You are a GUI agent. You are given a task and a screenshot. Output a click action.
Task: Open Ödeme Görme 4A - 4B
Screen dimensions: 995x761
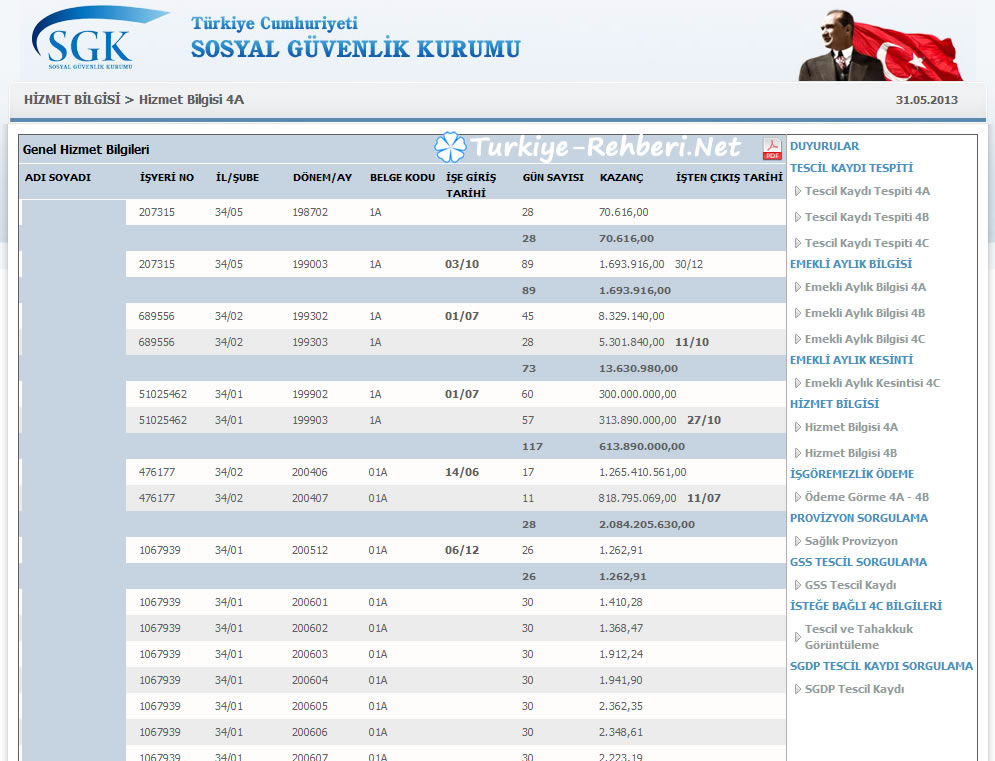click(867, 497)
